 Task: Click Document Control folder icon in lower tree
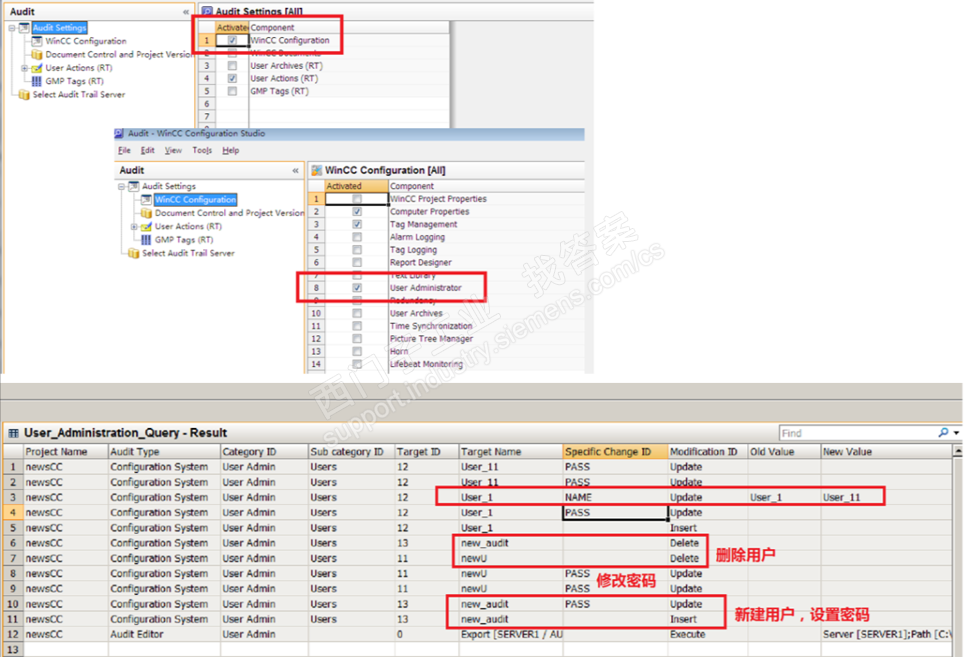pyautogui.click(x=147, y=213)
